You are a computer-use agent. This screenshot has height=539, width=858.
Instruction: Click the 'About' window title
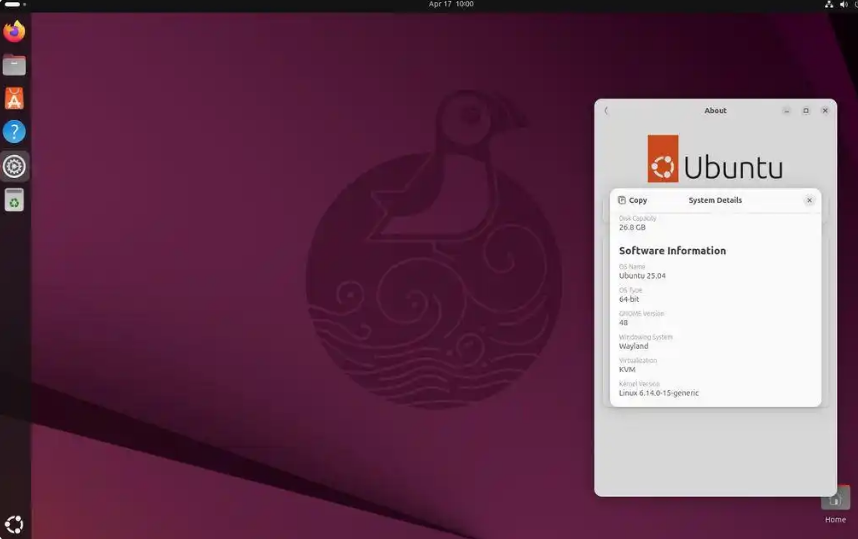715,111
